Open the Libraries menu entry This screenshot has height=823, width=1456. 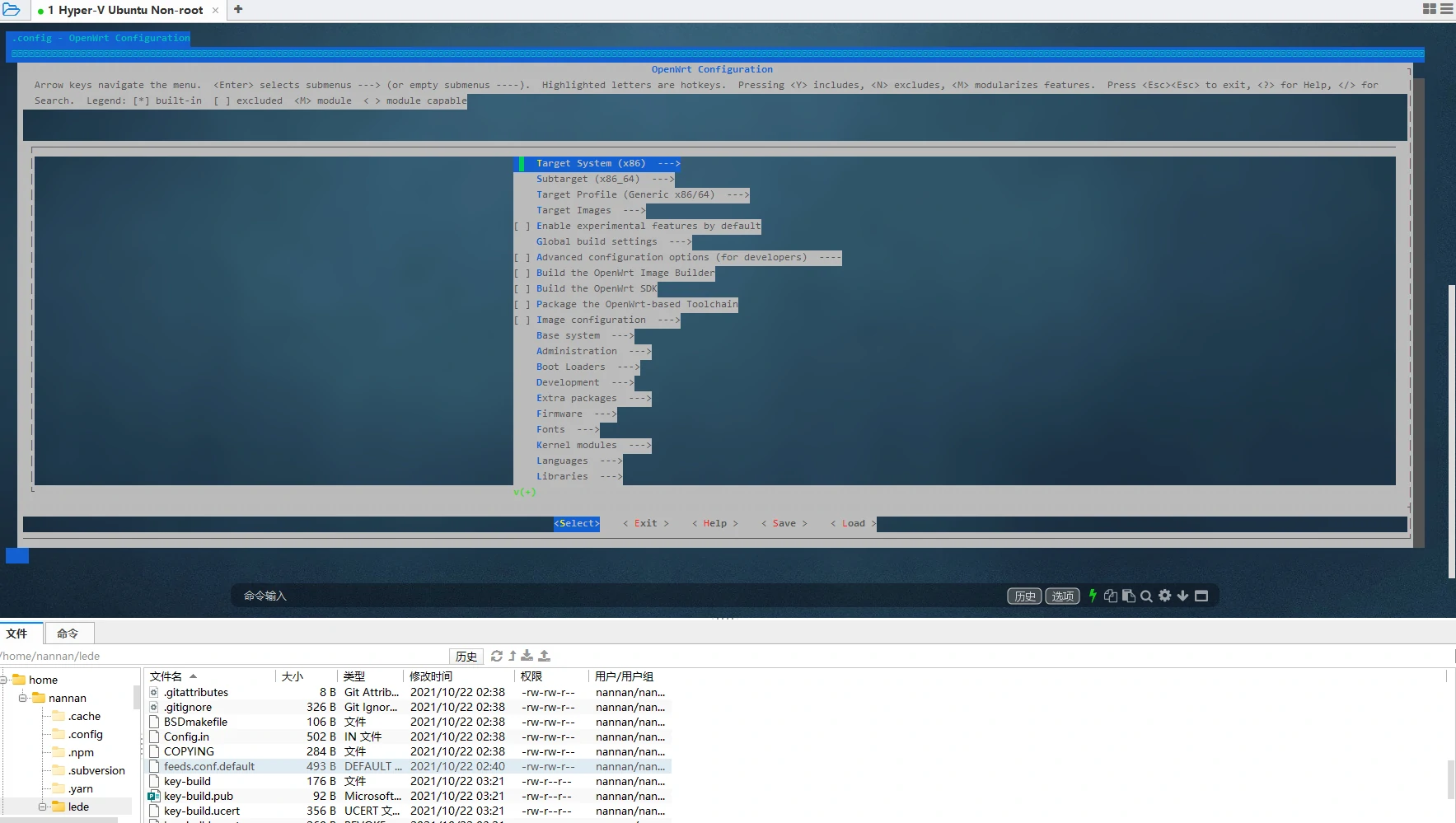578,476
